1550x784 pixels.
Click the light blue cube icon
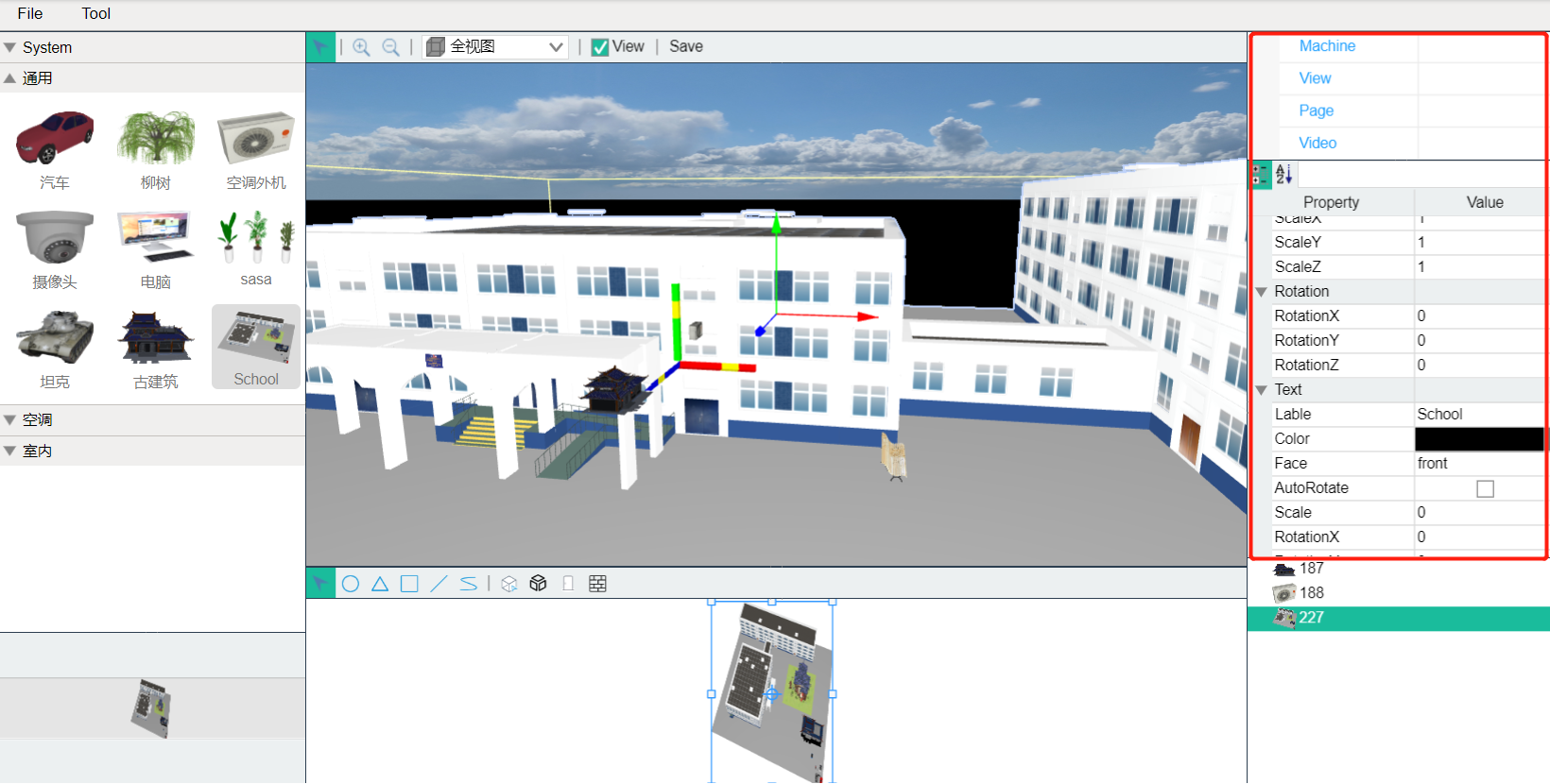(509, 584)
